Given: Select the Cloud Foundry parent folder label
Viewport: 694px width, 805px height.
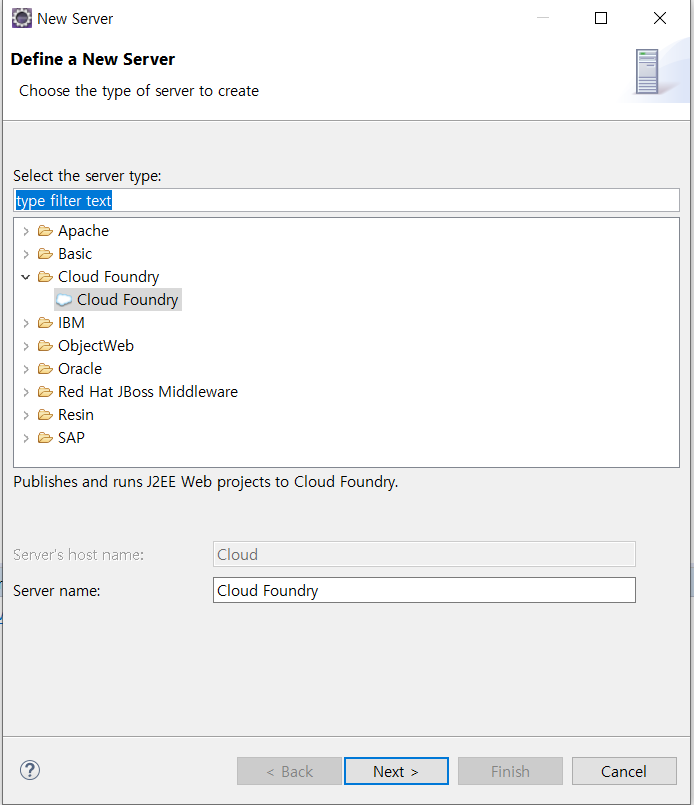Looking at the screenshot, I should tap(108, 277).
